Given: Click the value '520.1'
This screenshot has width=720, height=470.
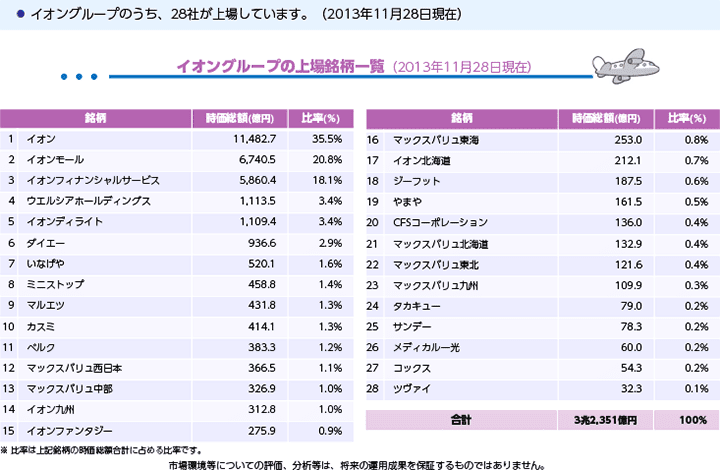Looking at the screenshot, I should coord(262,264).
